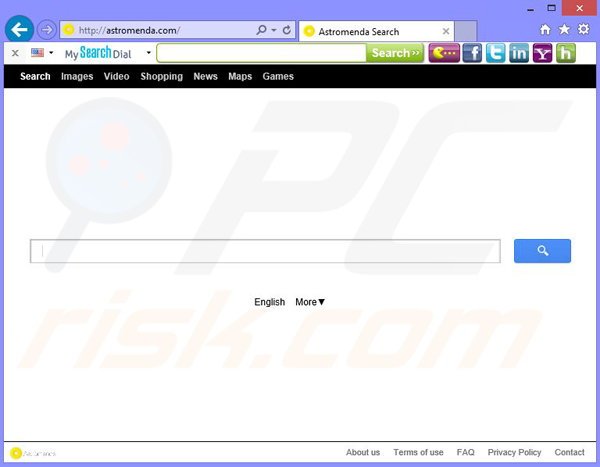Open the LinkedIn toolbar icon
The width and height of the screenshot is (600, 467).
point(519,53)
